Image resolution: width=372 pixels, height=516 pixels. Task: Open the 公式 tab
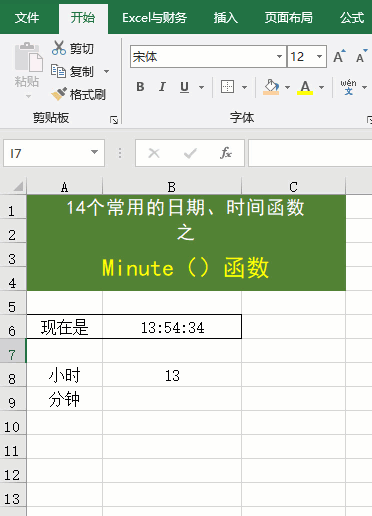352,18
